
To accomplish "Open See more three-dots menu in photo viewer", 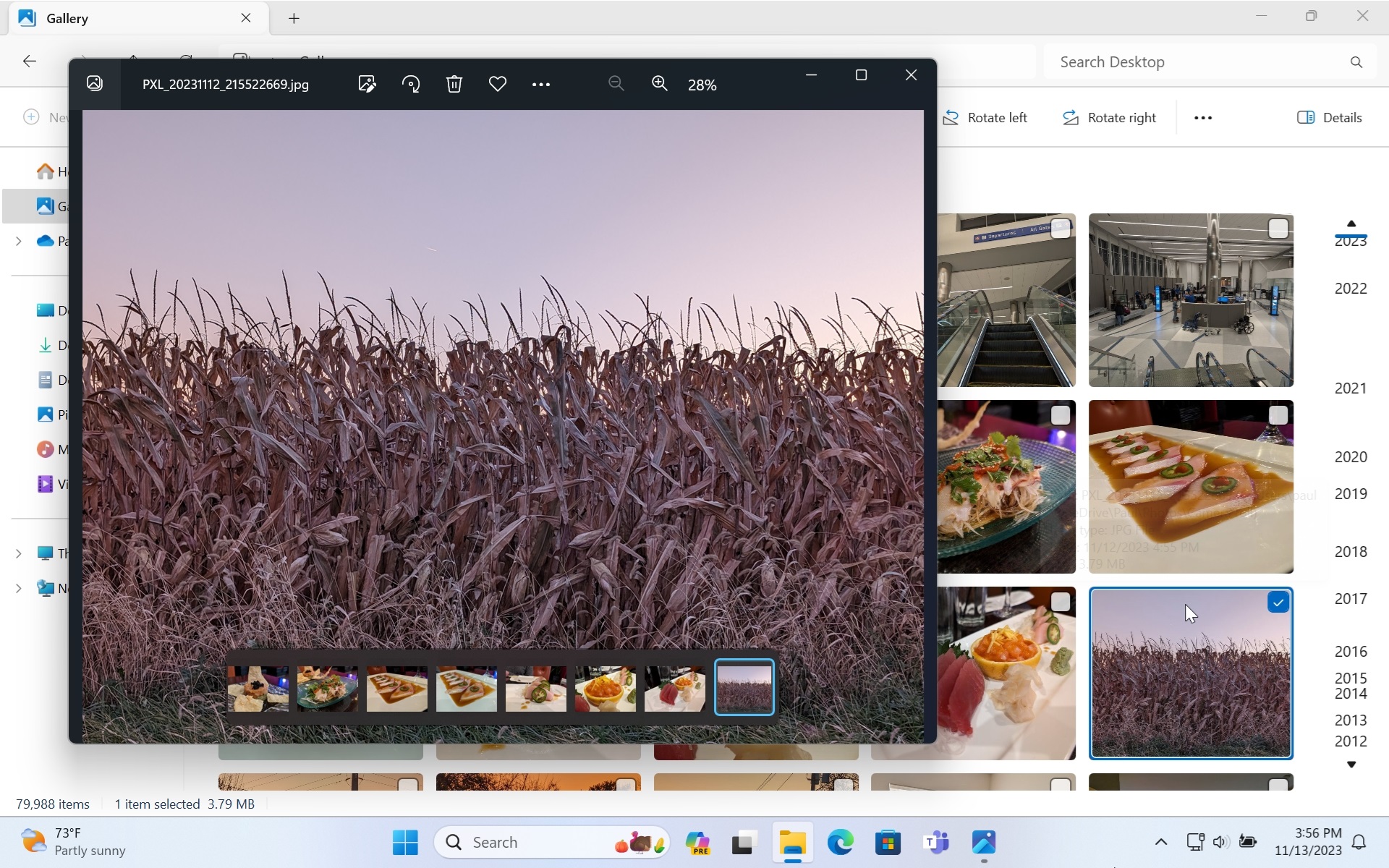I will (541, 85).
